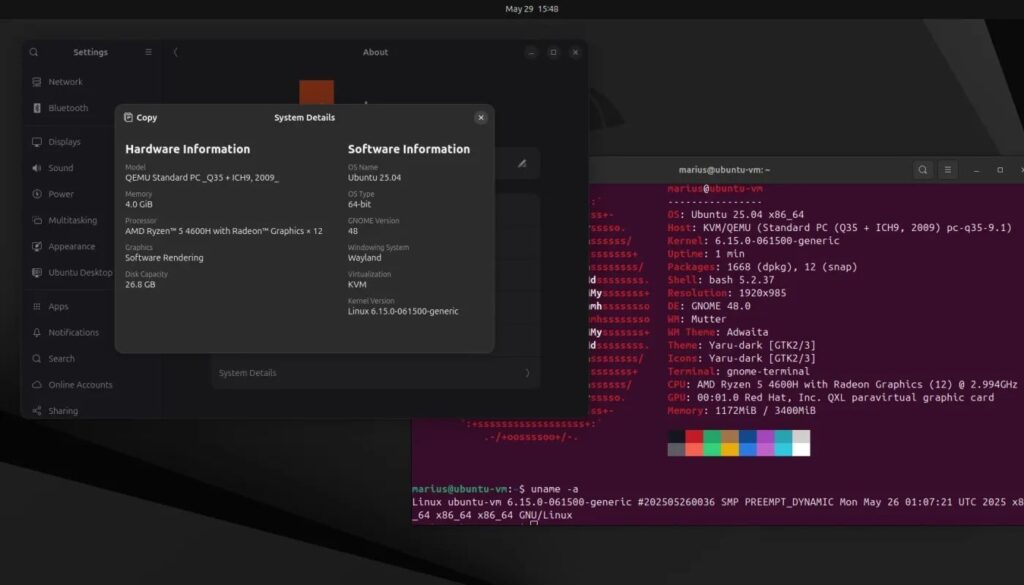Image resolution: width=1024 pixels, height=585 pixels.
Task: Click the Sound speaker icon in sidebar
Action: click(37, 168)
